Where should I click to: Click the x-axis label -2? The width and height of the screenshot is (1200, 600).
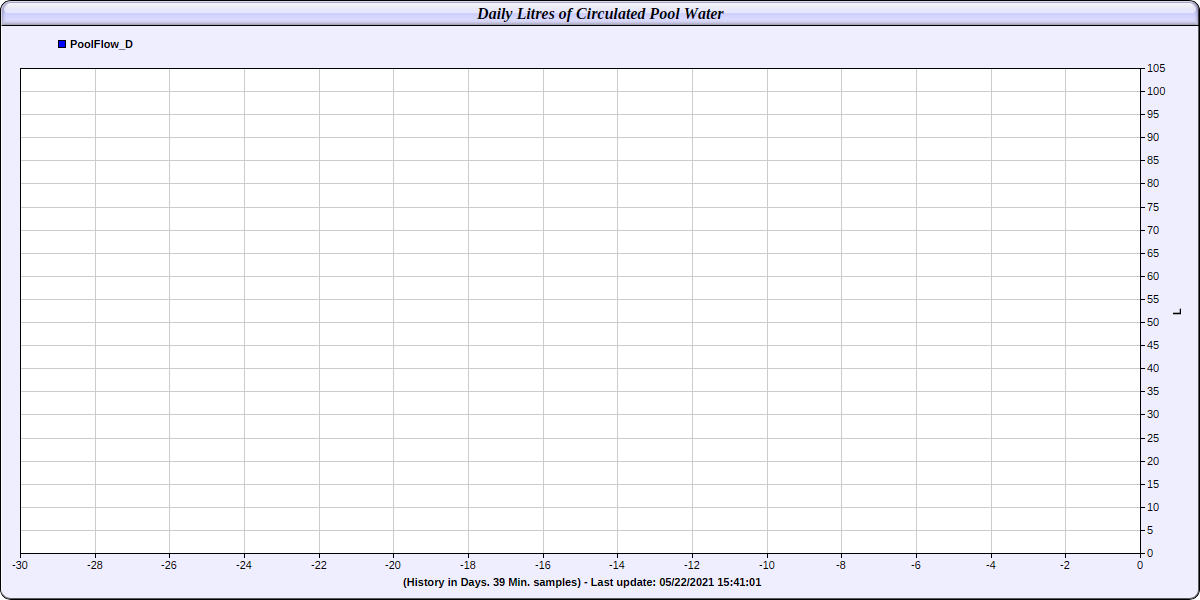(x=1065, y=565)
